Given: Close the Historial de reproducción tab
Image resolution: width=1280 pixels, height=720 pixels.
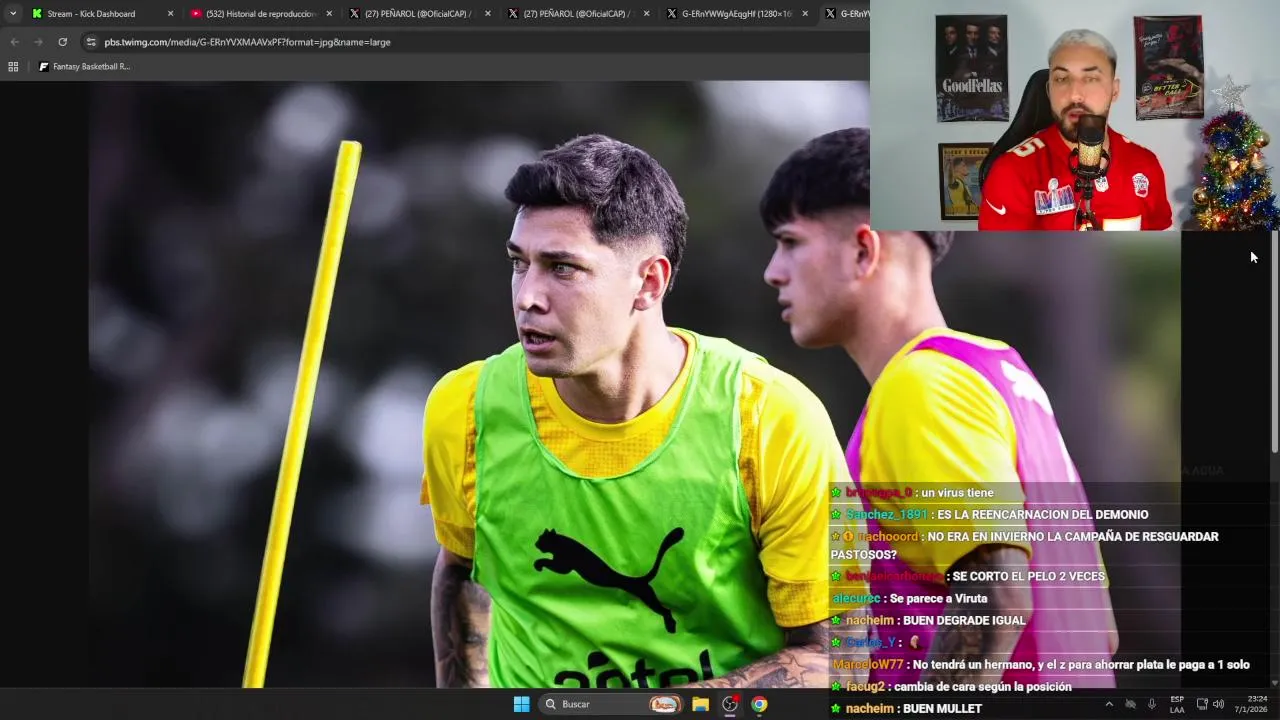Looking at the screenshot, I should pos(329,14).
